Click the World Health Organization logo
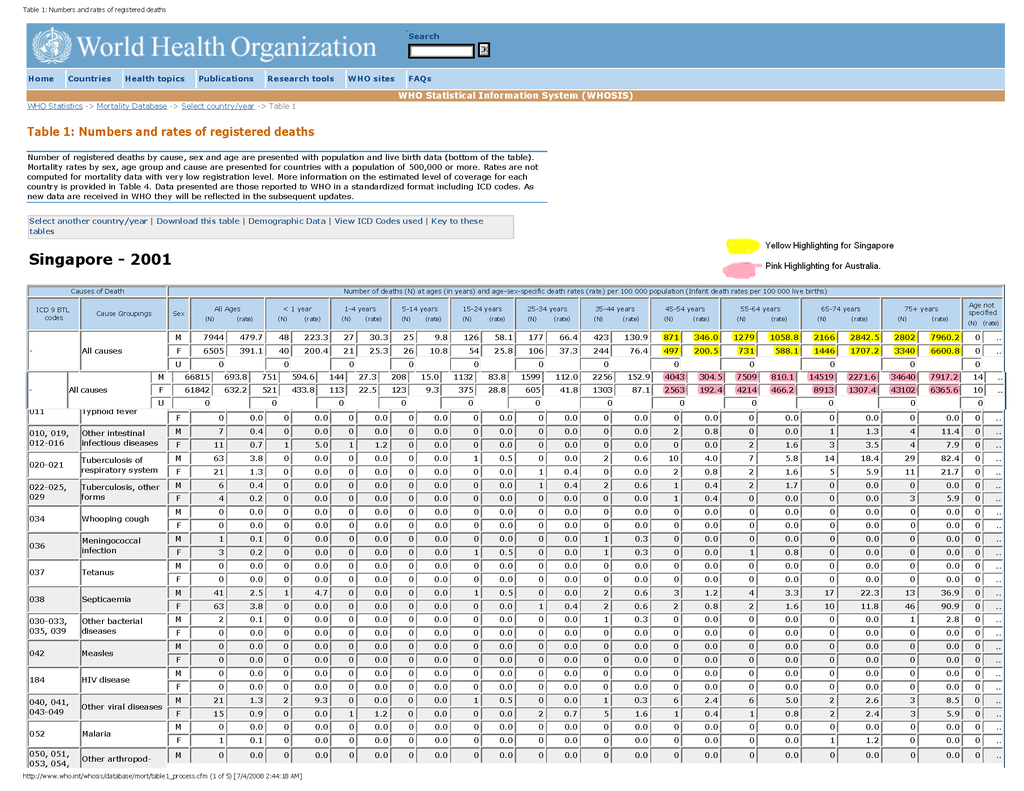 point(203,47)
